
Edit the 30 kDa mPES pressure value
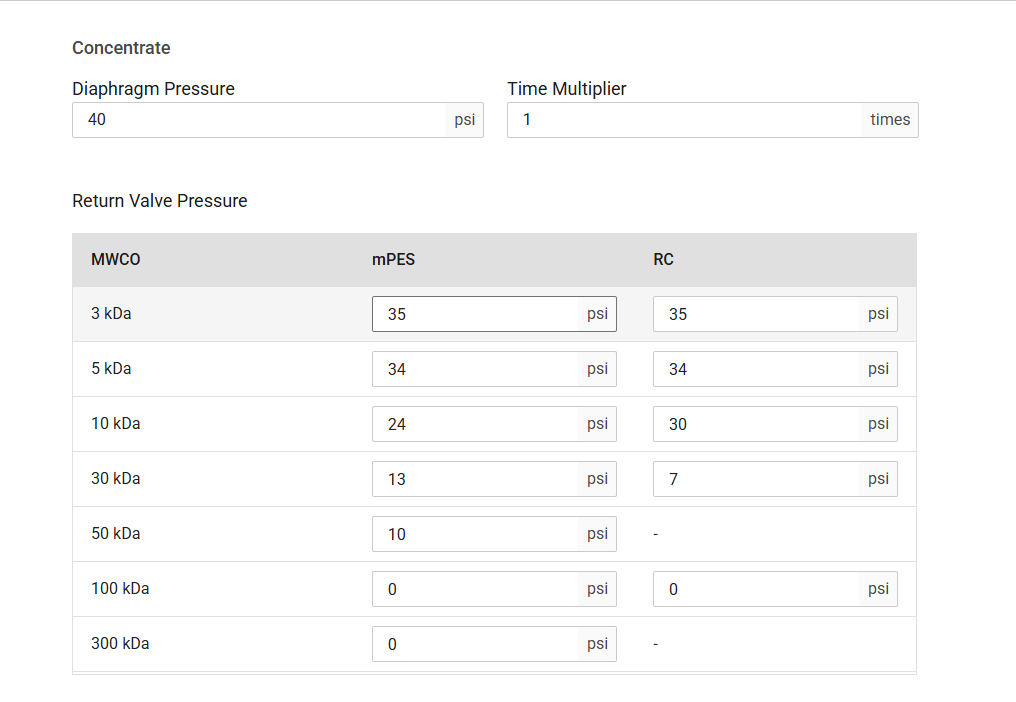pyautogui.click(x=474, y=479)
